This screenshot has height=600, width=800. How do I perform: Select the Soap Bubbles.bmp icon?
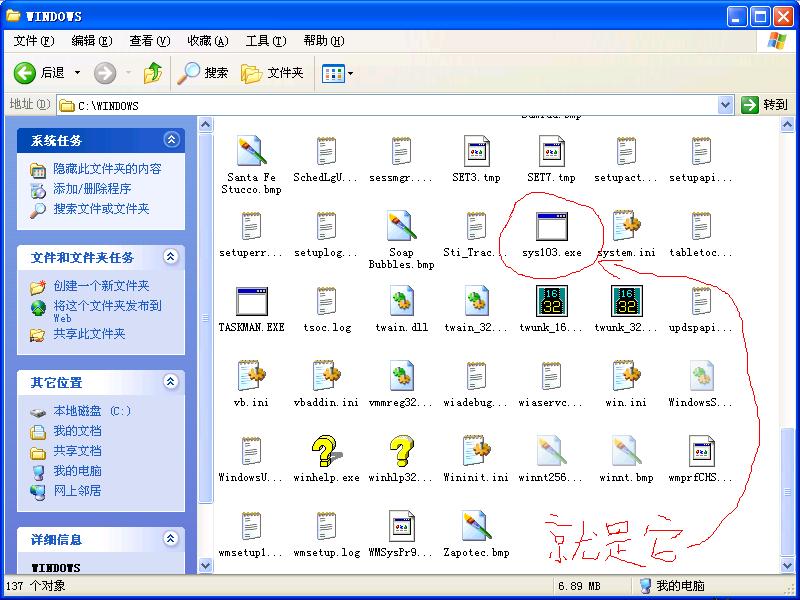pos(402,226)
